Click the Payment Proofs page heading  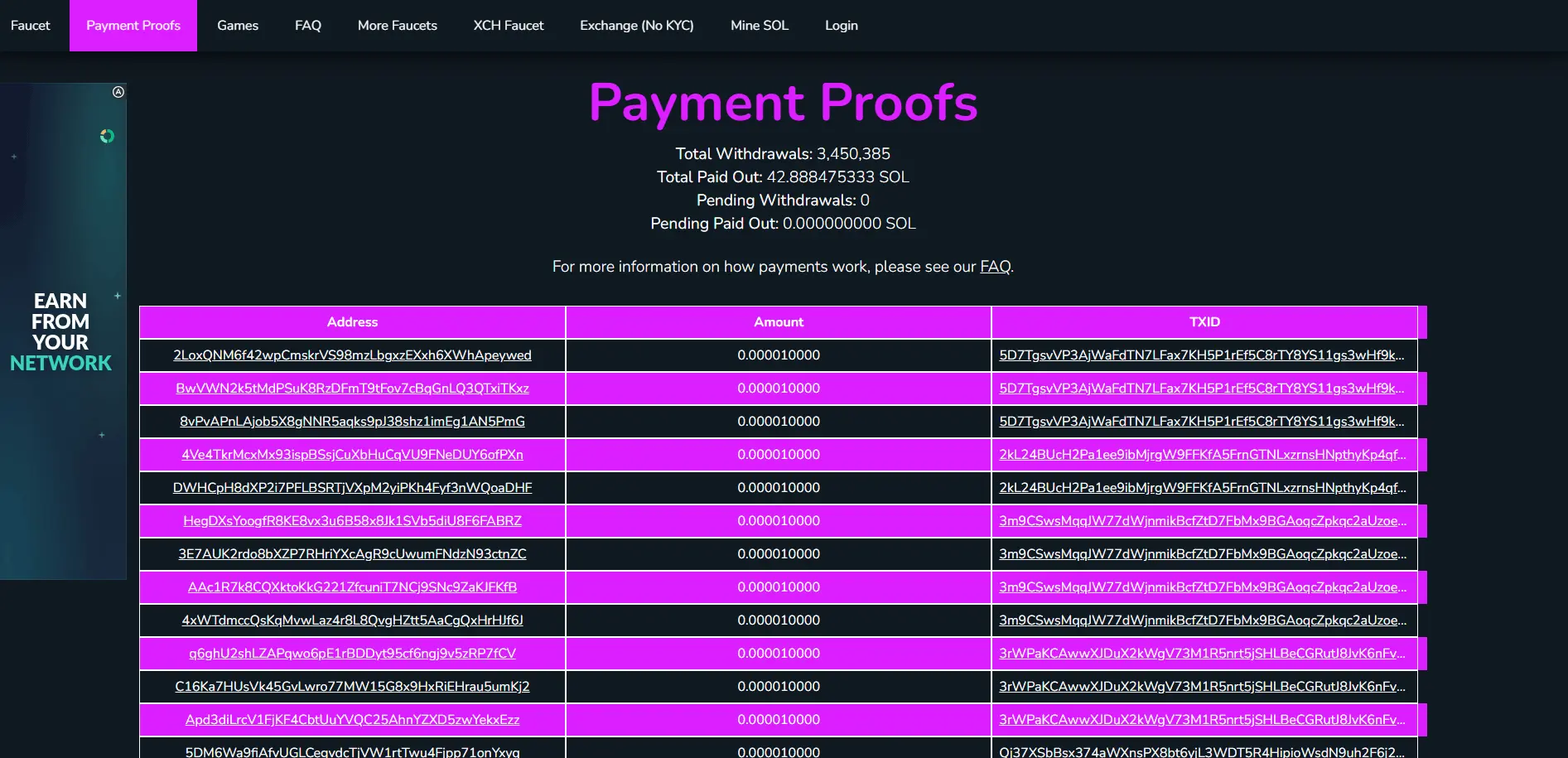point(783,103)
